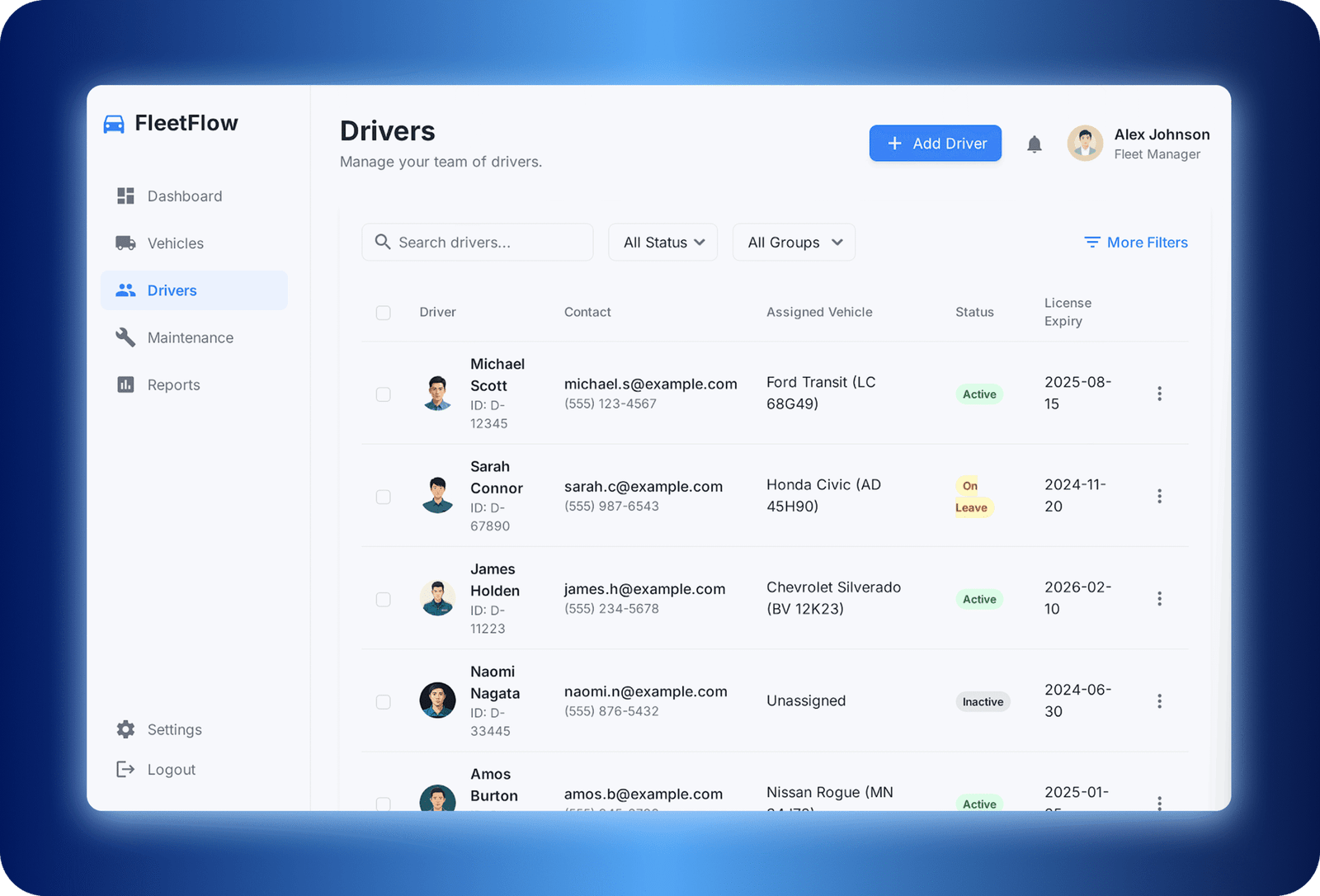Click the notifications bell icon
The image size is (1320, 896).
pos(1034,144)
